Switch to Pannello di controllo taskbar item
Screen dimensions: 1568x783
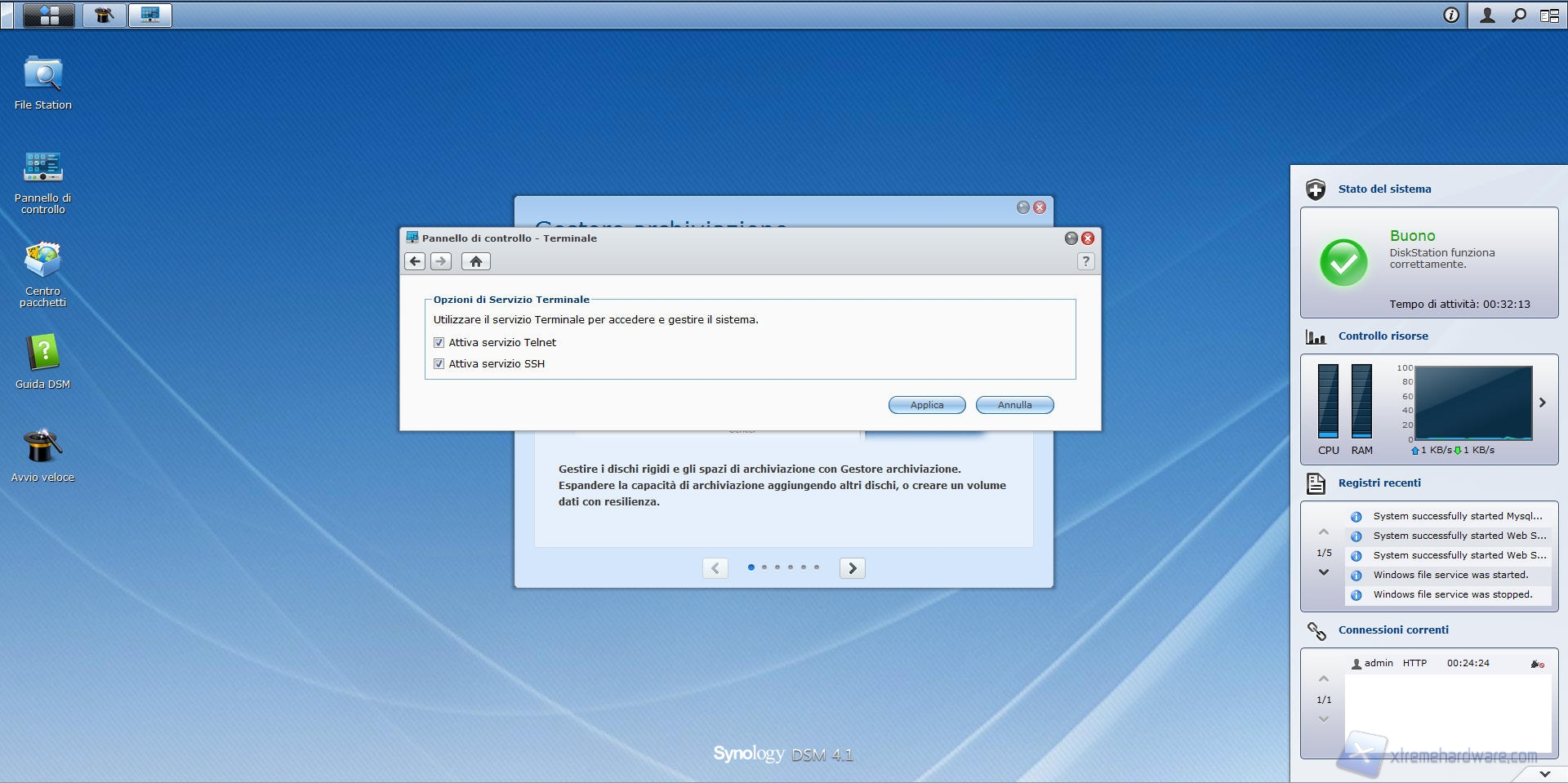tap(150, 15)
